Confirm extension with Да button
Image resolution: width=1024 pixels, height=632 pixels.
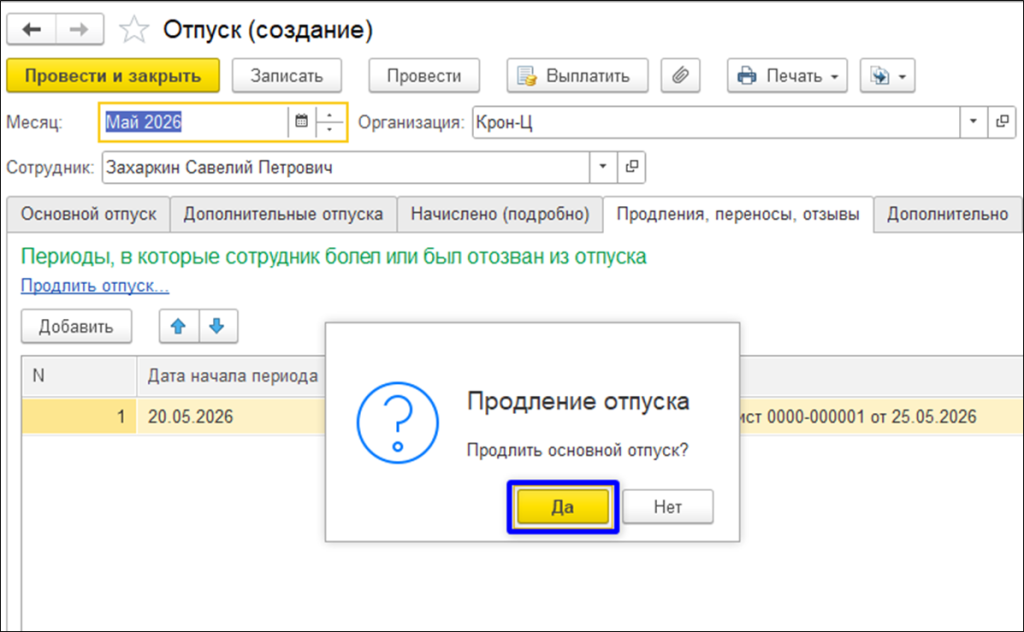[562, 507]
